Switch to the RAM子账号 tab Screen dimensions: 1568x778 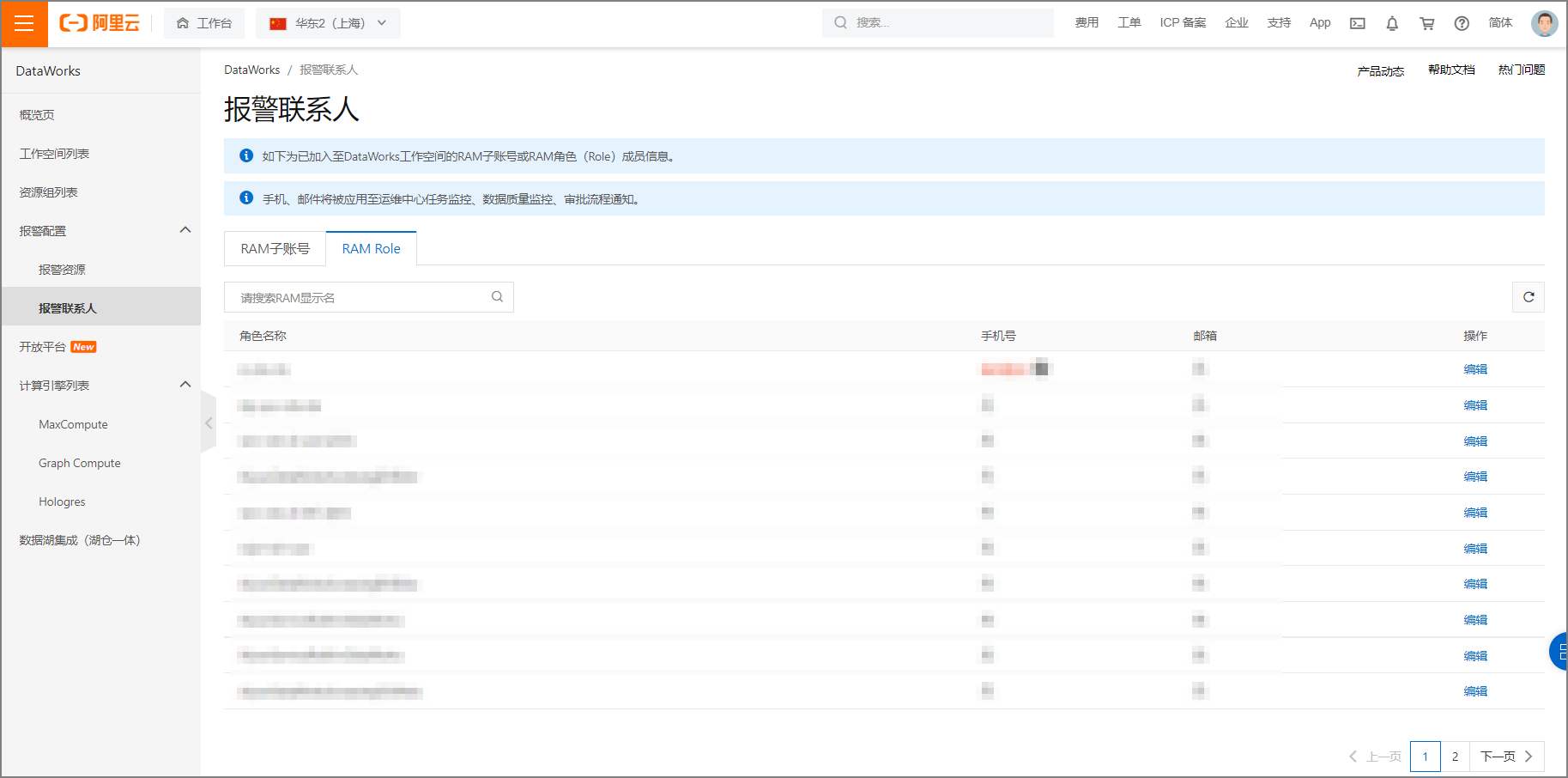275,248
